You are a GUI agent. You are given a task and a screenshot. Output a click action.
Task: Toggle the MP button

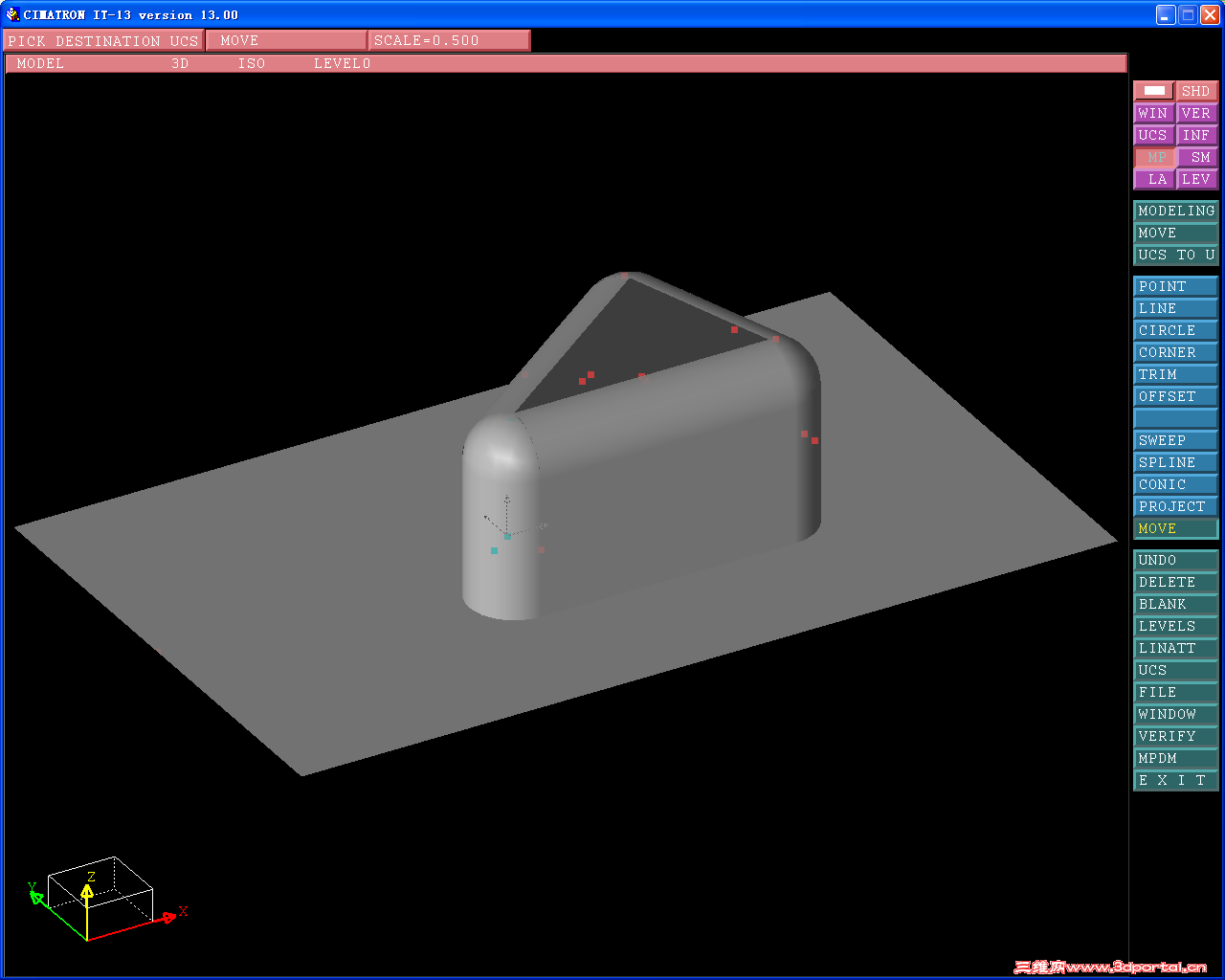click(x=1154, y=157)
